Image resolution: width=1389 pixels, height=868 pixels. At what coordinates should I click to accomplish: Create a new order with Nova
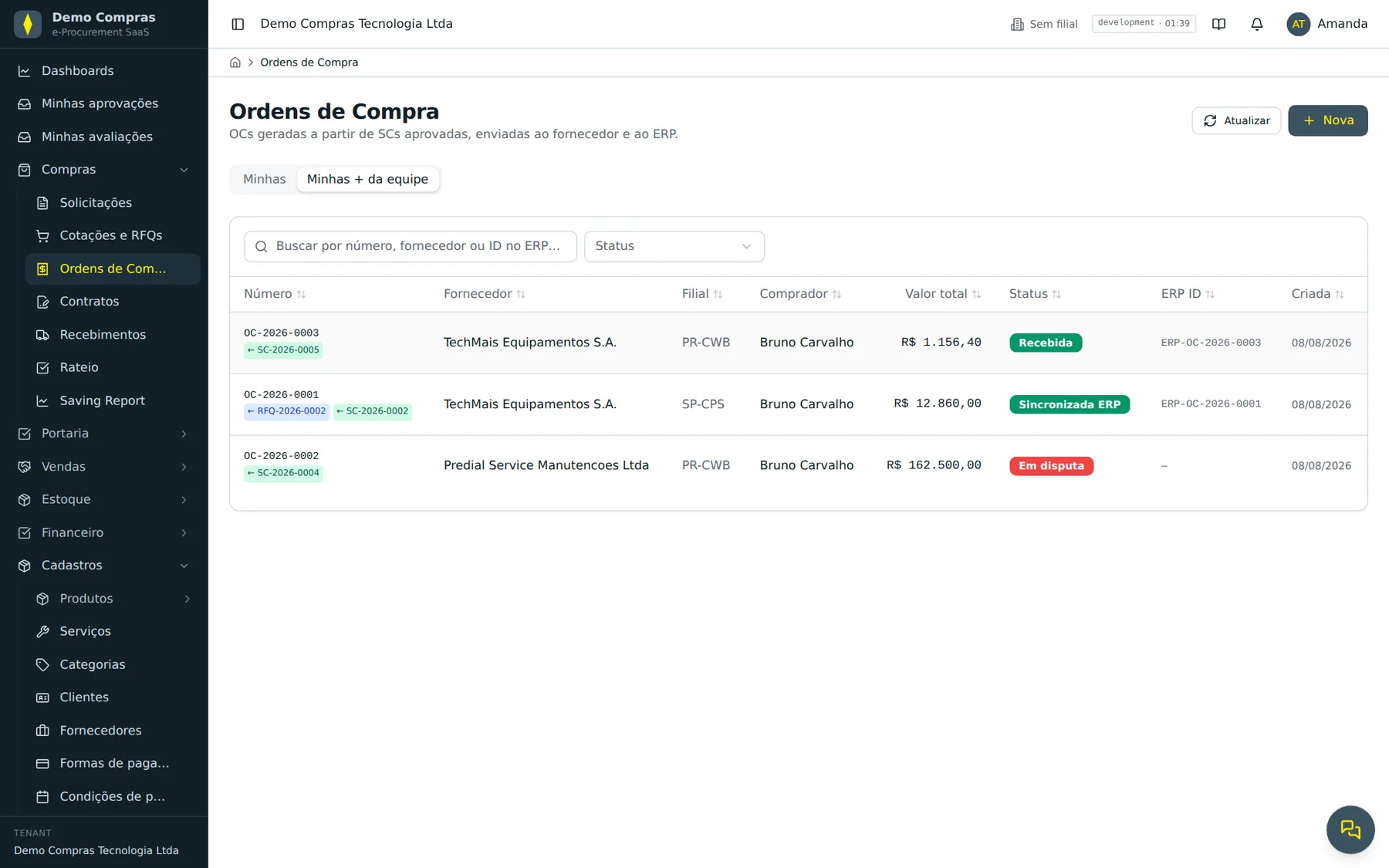point(1327,120)
